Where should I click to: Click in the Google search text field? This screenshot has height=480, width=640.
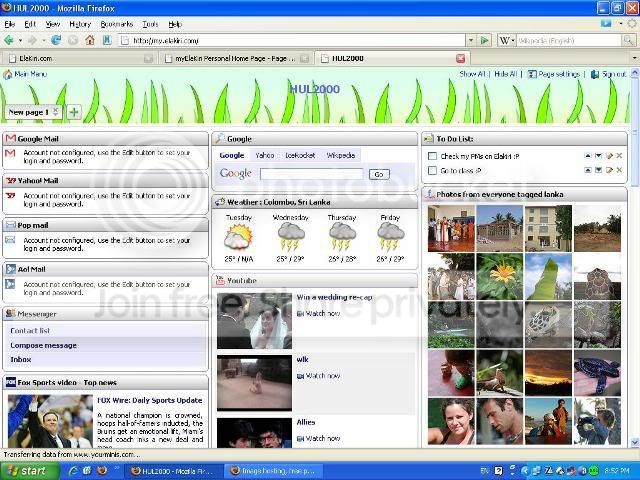[x=311, y=174]
